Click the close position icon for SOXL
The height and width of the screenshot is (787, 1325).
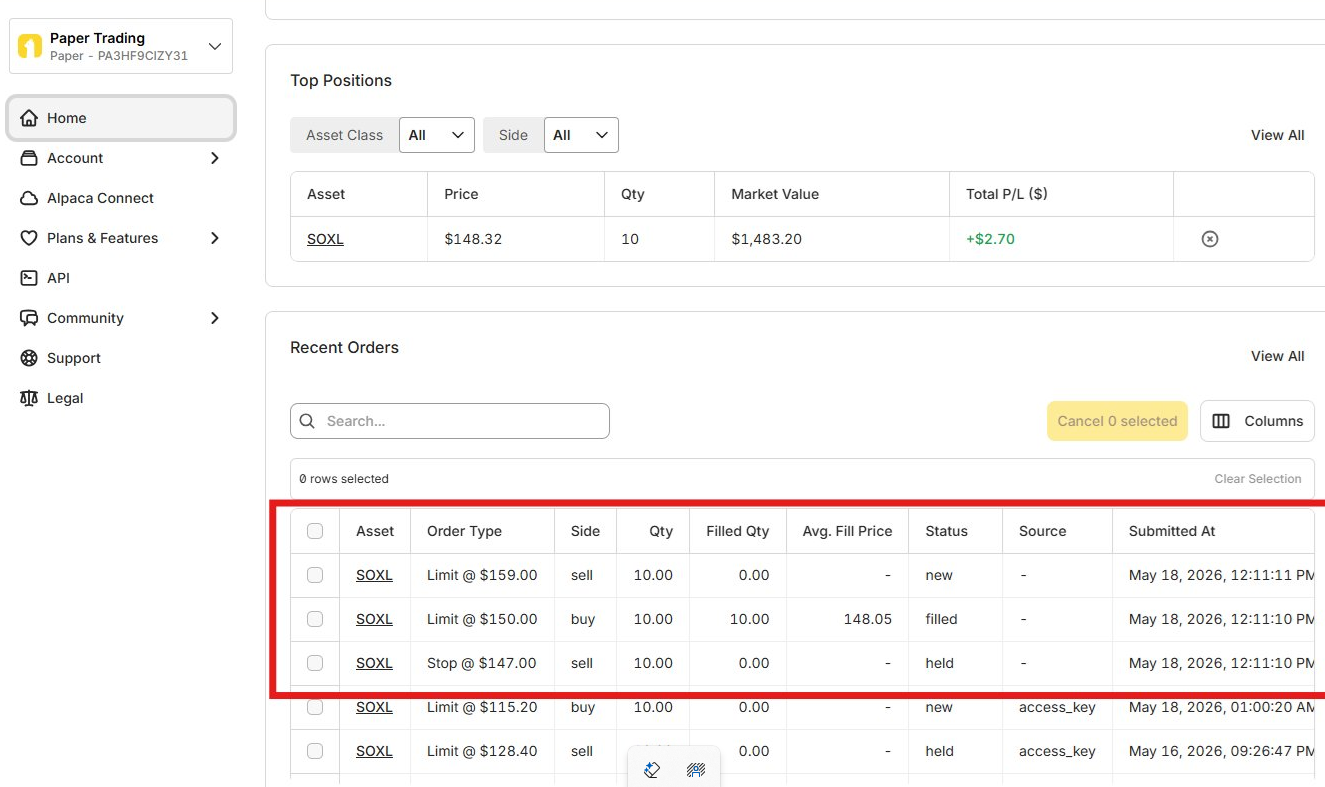tap(1210, 239)
